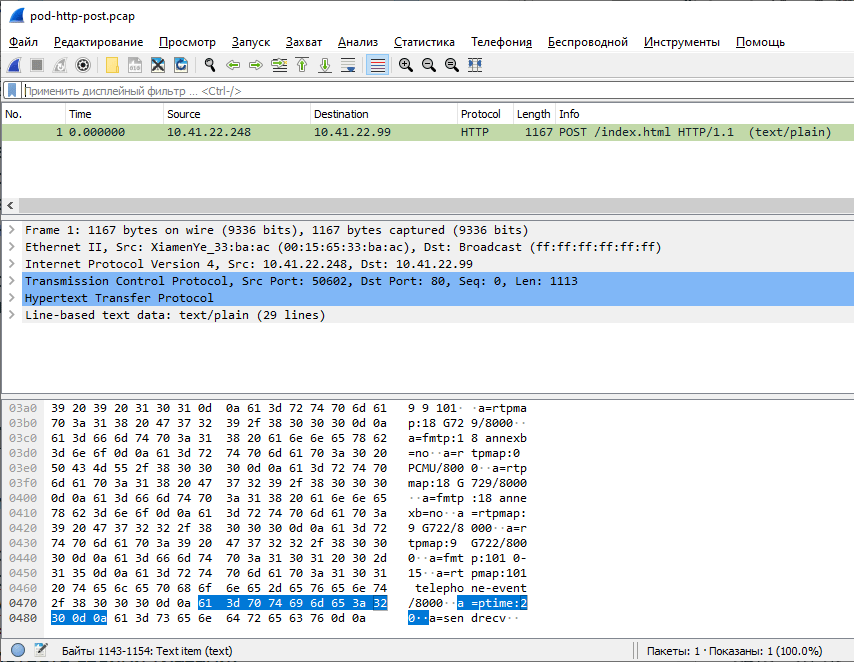Open a capture file with the folder icon

(112, 65)
